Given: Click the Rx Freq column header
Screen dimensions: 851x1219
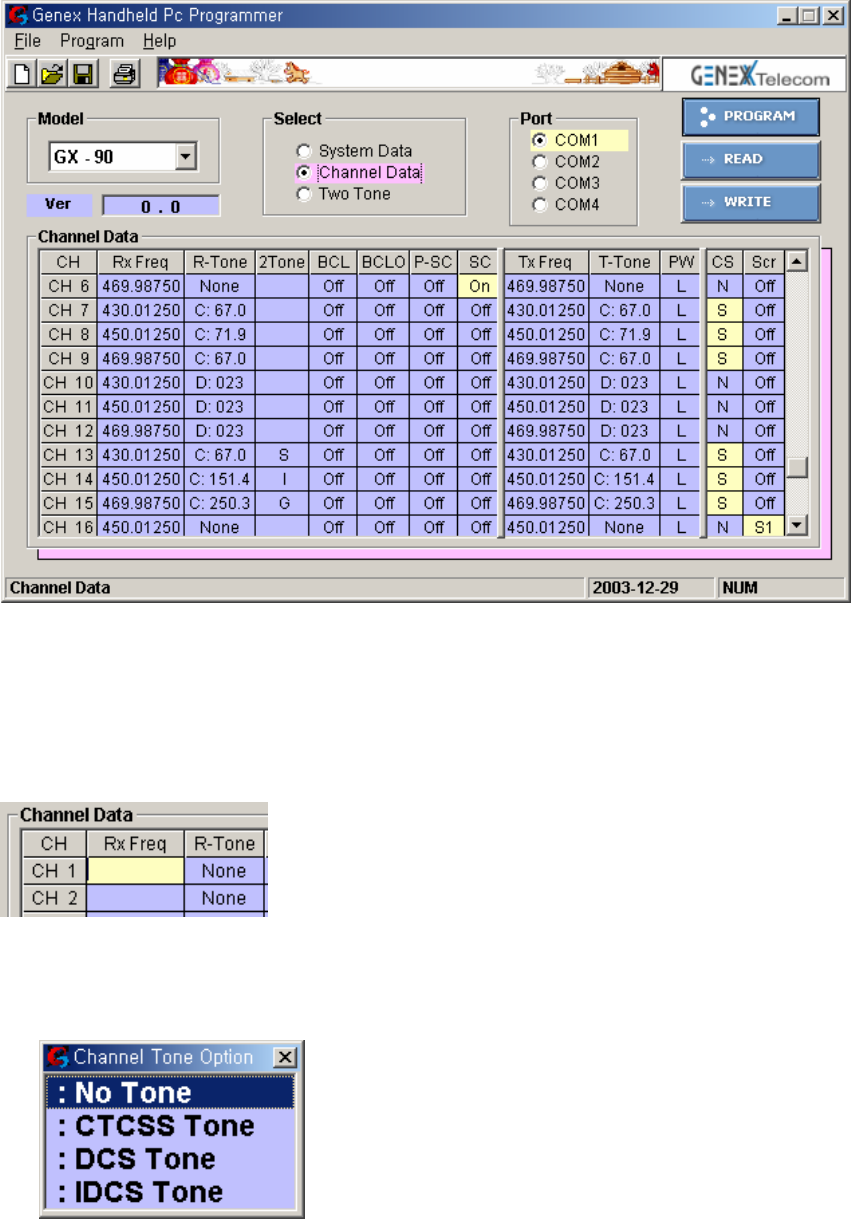Looking at the screenshot, I should point(141,262).
